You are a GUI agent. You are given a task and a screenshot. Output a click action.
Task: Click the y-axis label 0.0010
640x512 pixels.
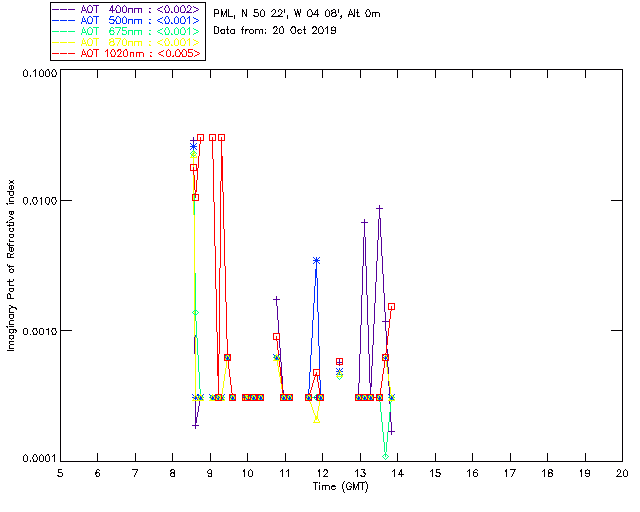coord(39,331)
